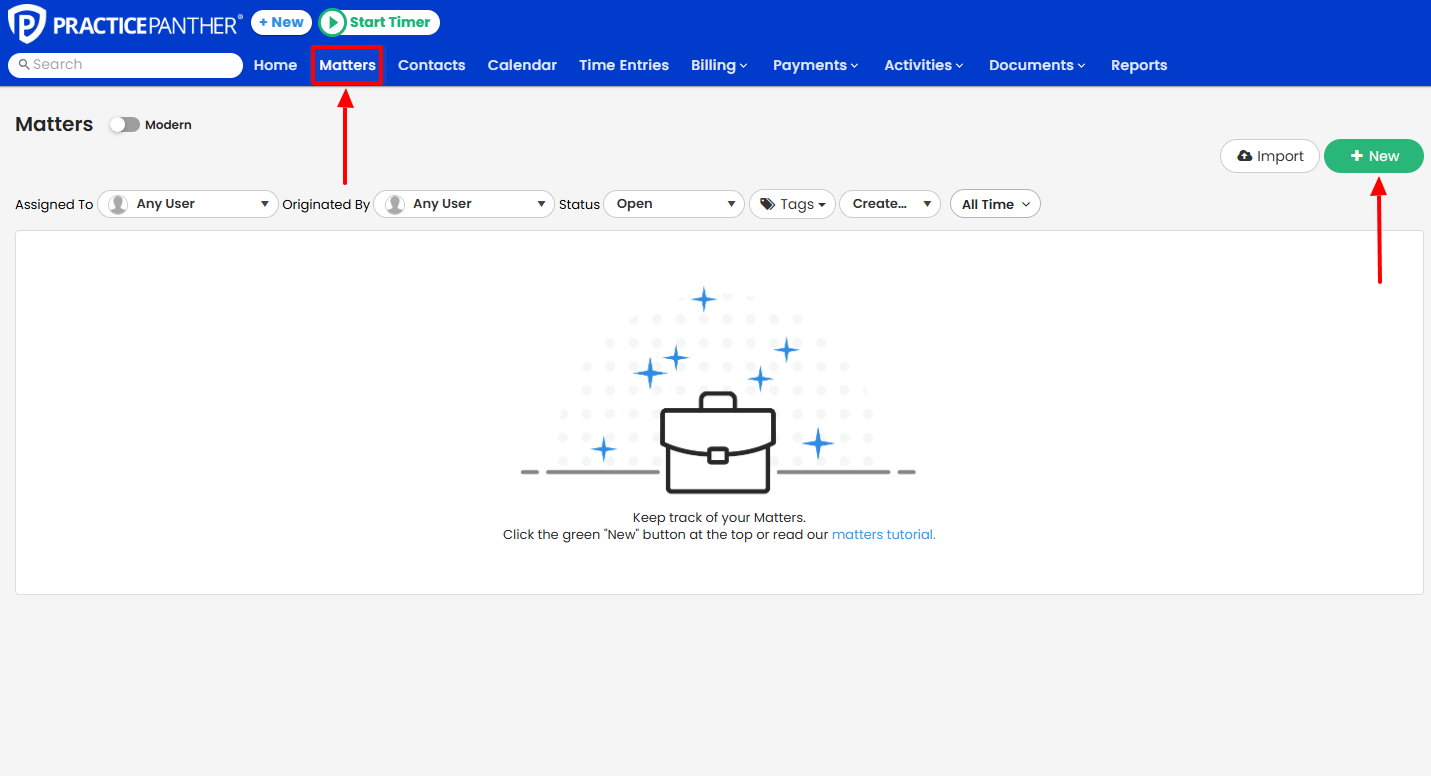The width and height of the screenshot is (1431, 776).
Task: Click the briefcase illustration in the empty state
Action: (716, 443)
